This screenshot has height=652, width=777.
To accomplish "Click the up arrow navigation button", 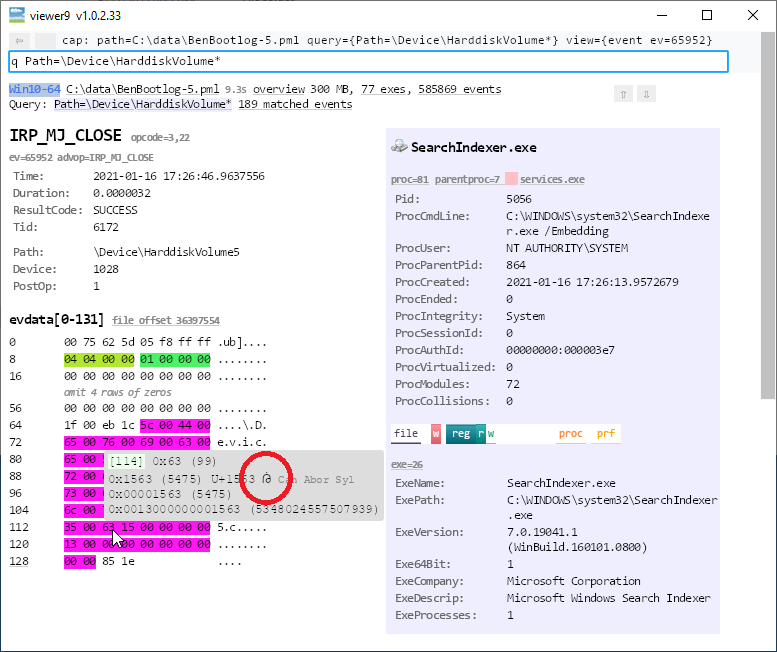I will (x=623, y=94).
